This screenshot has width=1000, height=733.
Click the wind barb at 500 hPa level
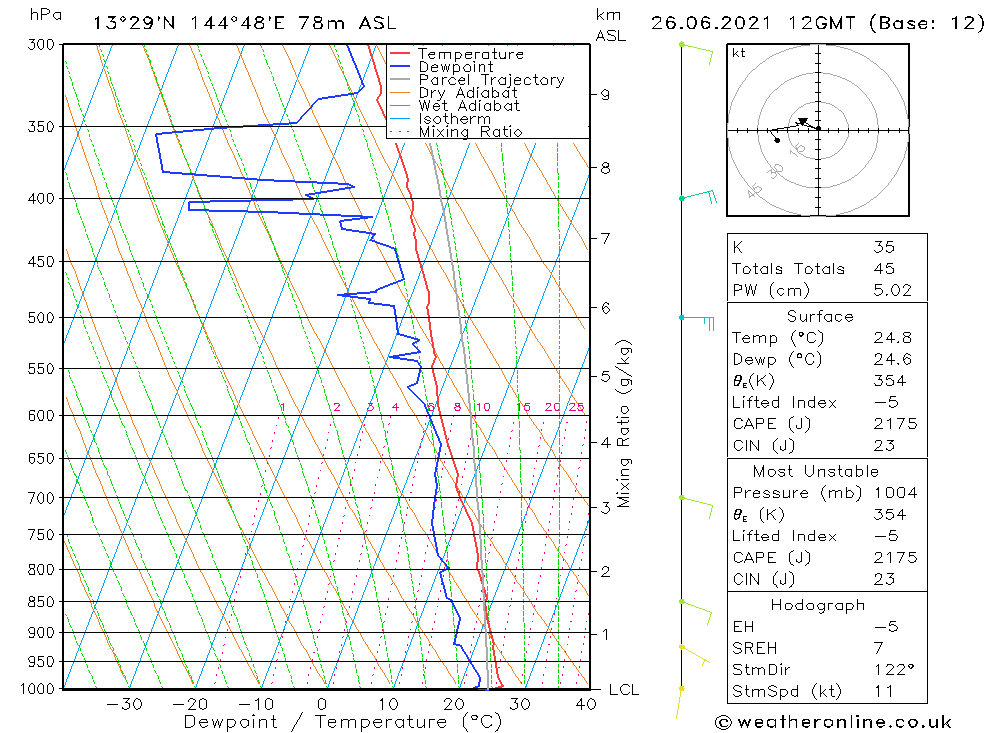tap(698, 322)
